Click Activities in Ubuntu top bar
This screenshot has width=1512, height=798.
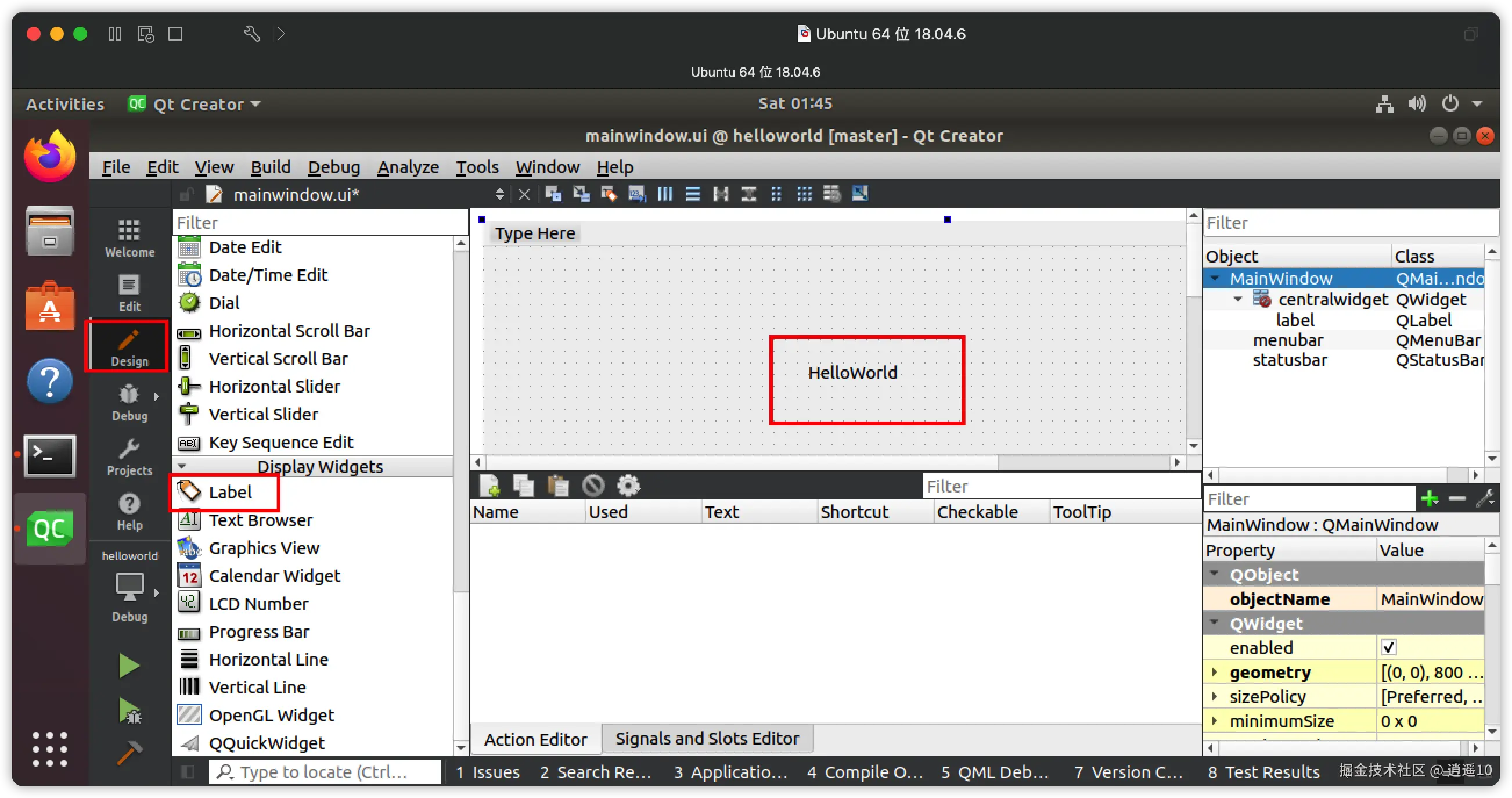click(64, 104)
